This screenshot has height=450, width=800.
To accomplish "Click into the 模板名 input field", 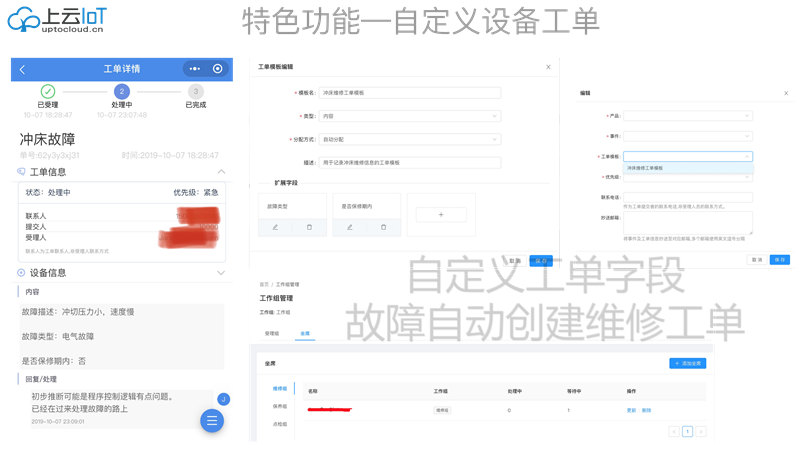I will point(409,93).
